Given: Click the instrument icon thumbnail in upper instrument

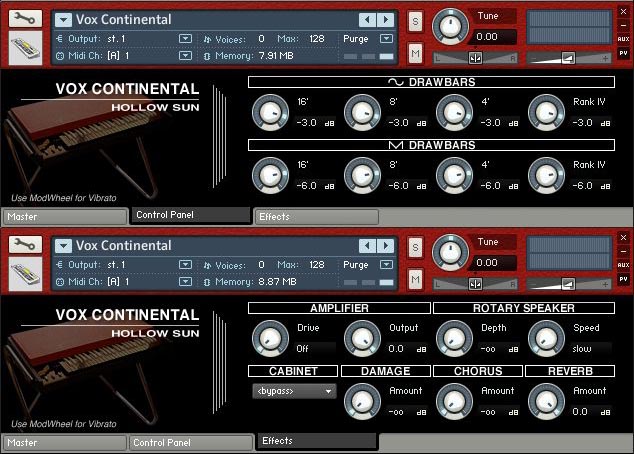Looking at the screenshot, I should coord(25,48).
